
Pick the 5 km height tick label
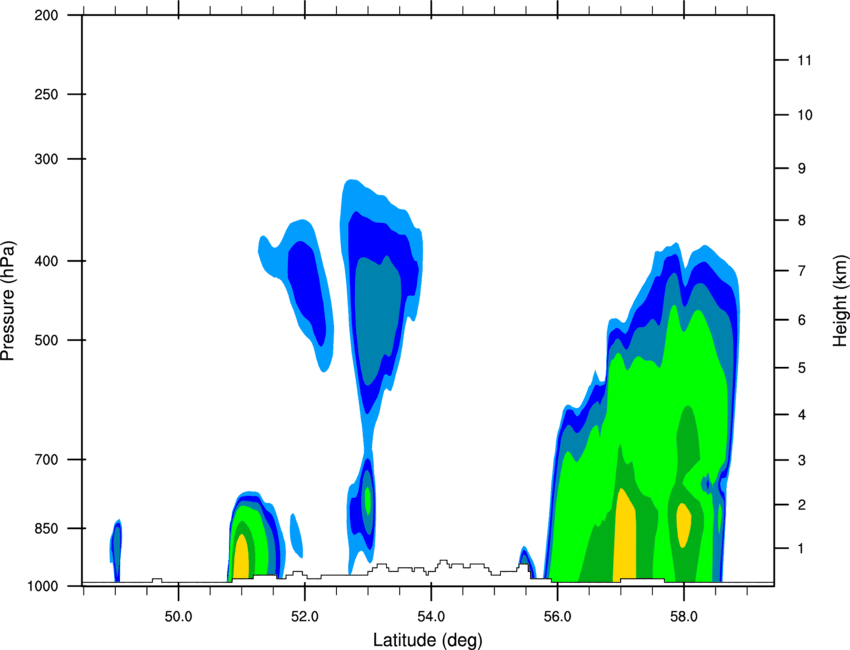(x=802, y=368)
